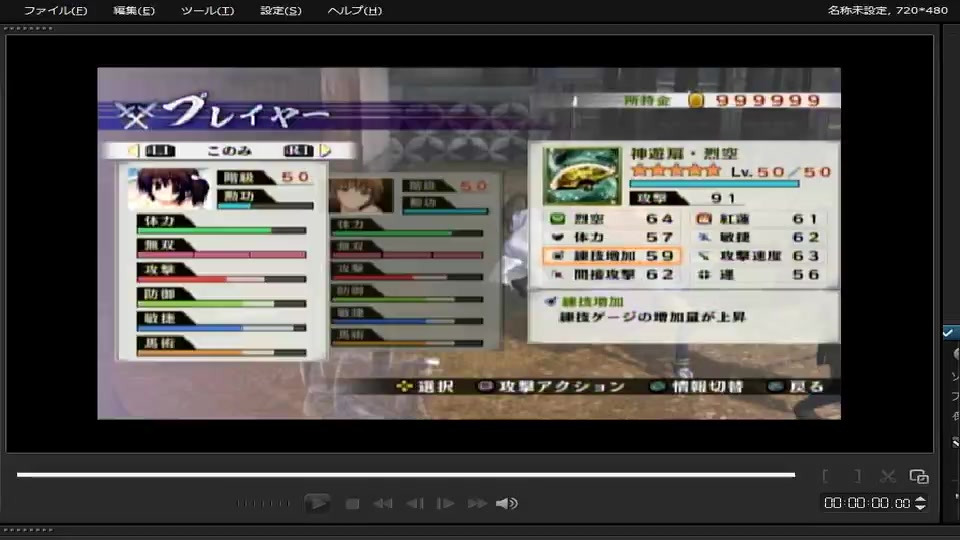Set mark-out with the right bracket icon

[858, 476]
